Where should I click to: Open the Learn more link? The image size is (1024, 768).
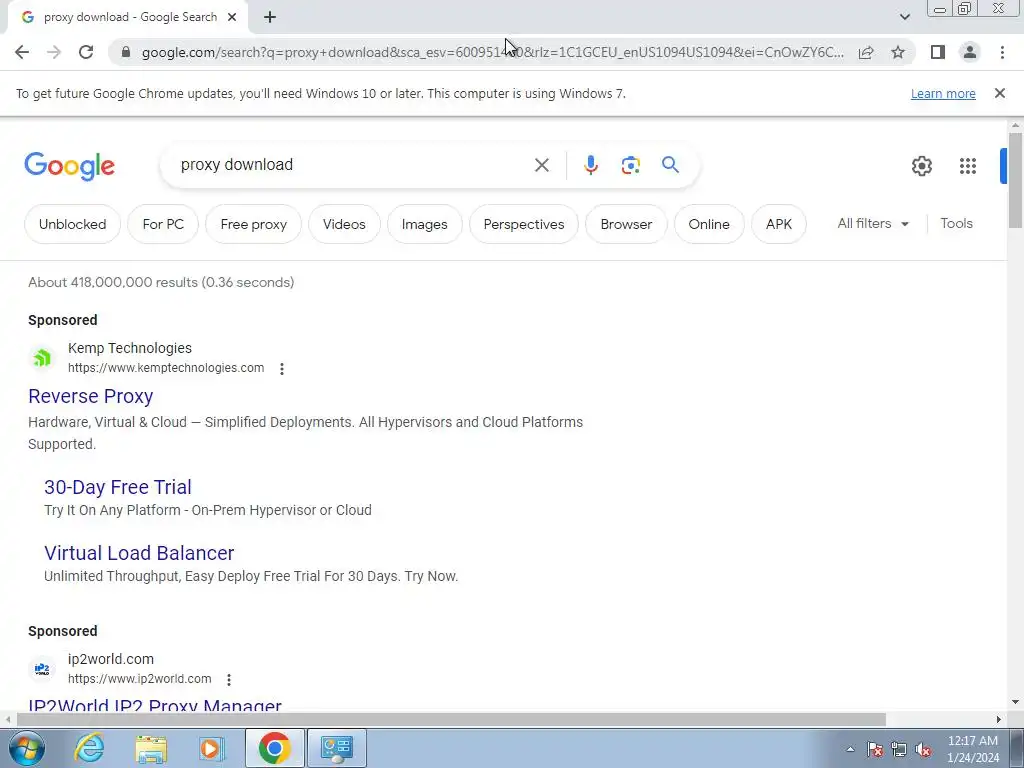tap(943, 94)
